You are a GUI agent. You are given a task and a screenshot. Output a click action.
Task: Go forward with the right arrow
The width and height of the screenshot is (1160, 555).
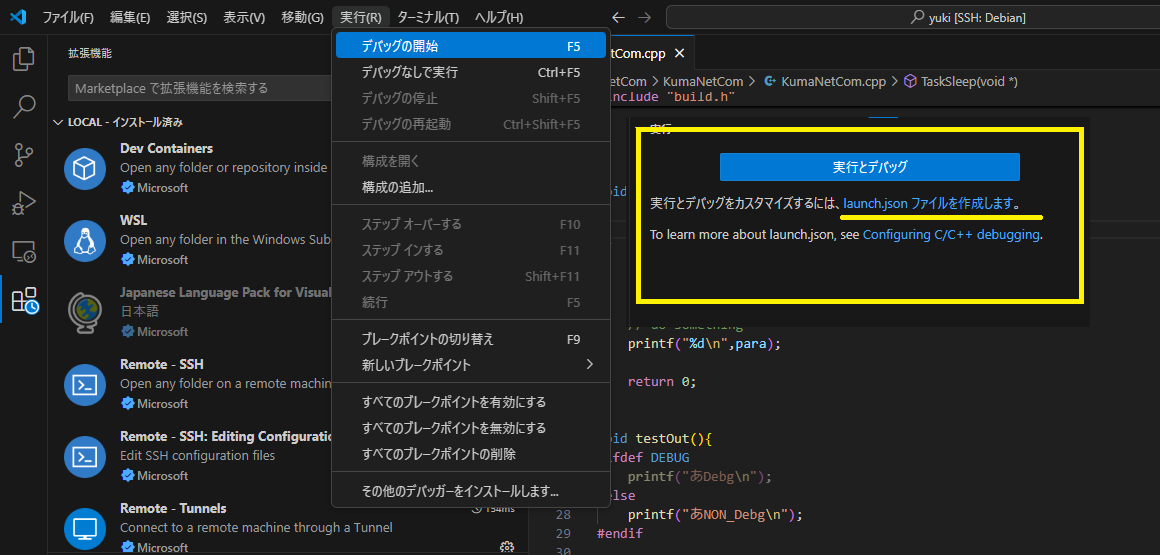644,17
